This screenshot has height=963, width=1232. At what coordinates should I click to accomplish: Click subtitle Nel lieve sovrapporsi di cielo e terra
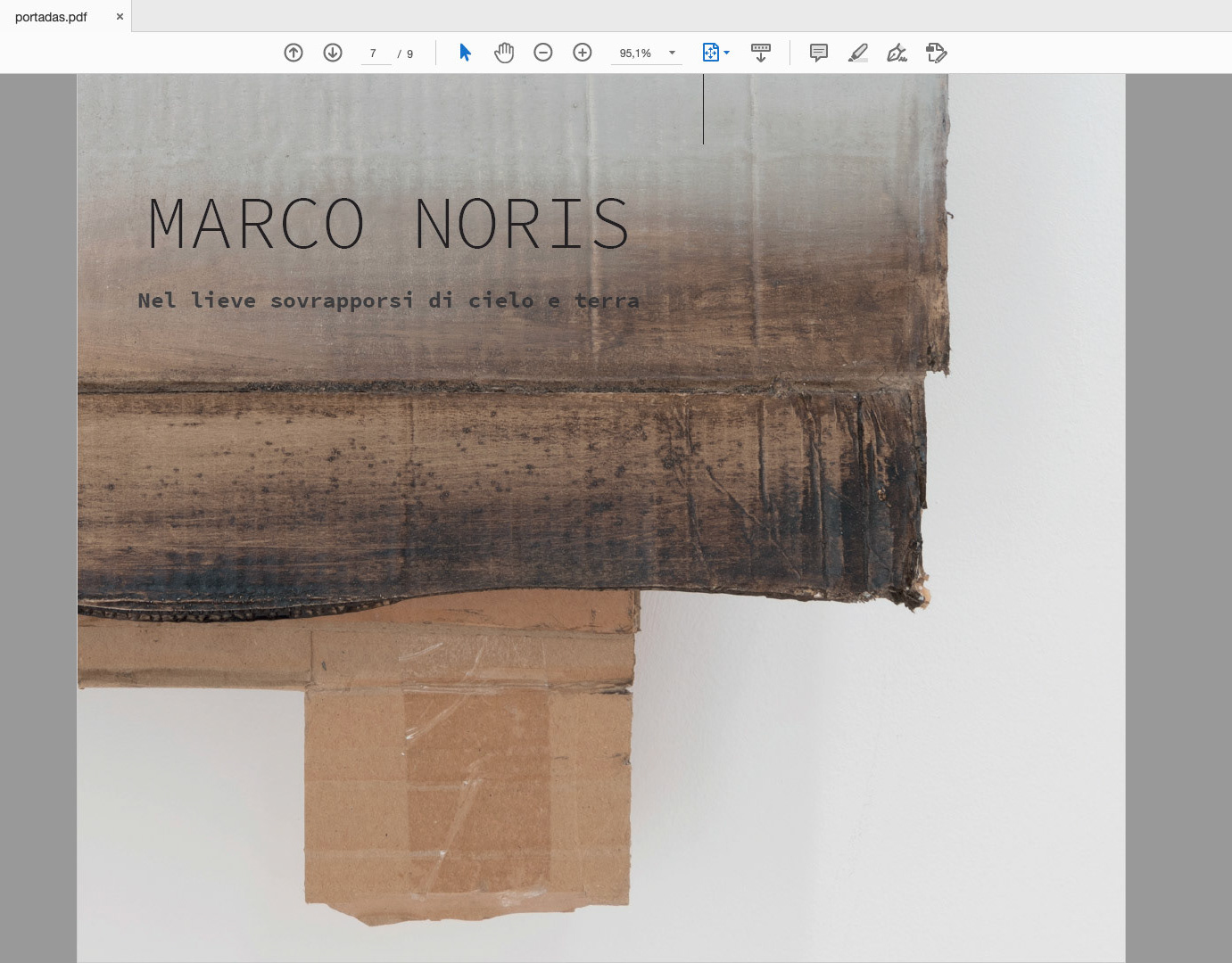pos(389,300)
